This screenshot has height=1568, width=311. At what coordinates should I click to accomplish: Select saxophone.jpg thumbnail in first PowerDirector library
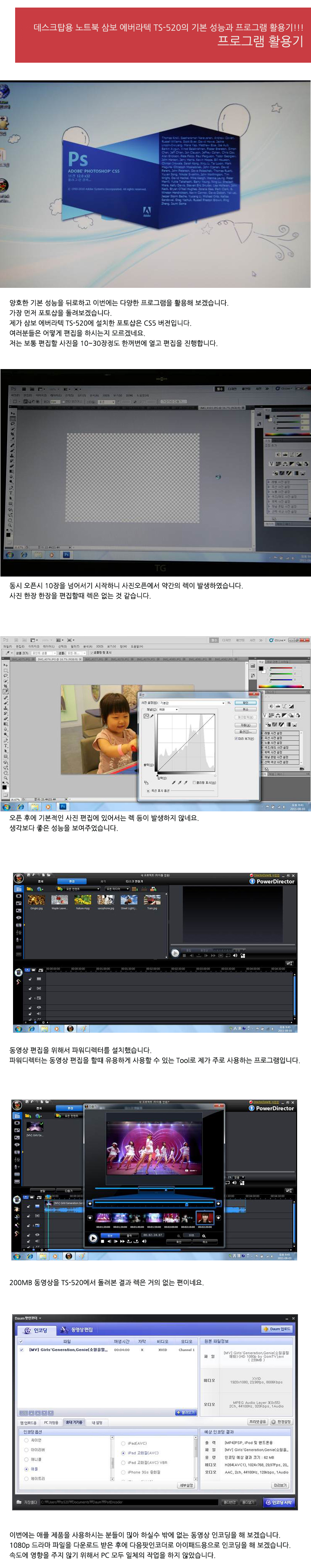(105, 900)
